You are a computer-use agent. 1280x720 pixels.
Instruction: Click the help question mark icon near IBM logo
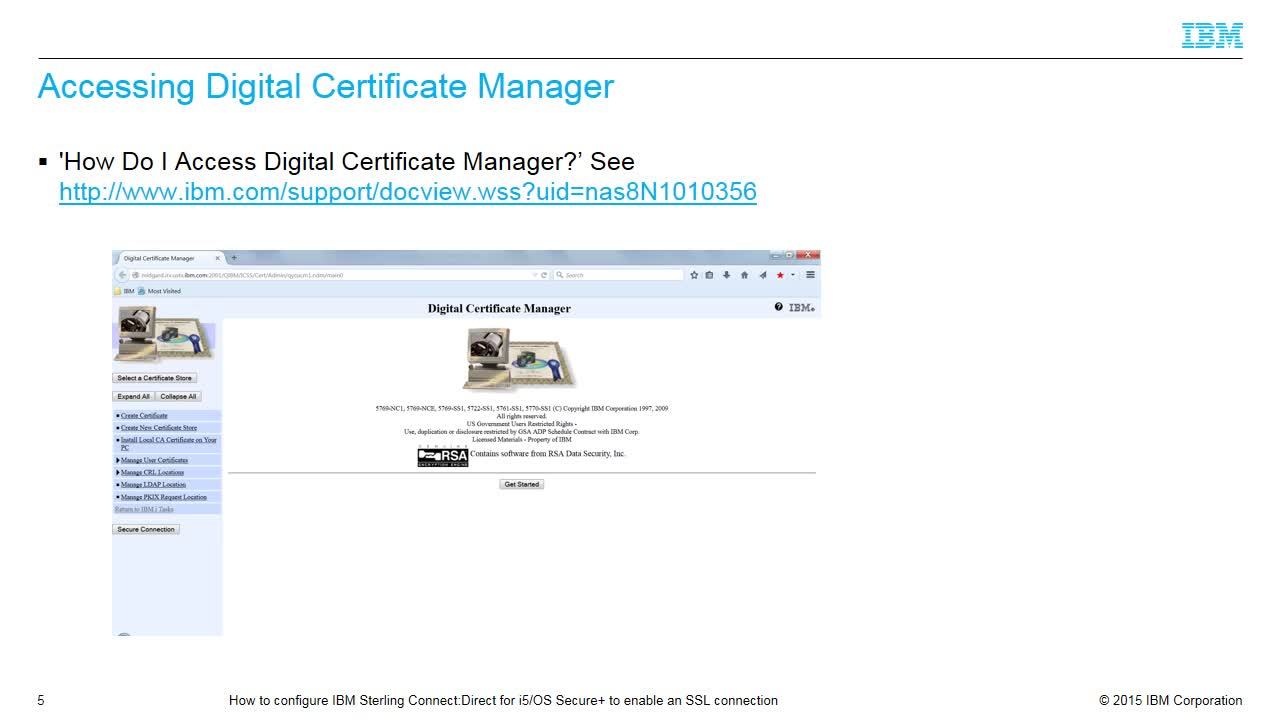pyautogui.click(x=778, y=307)
